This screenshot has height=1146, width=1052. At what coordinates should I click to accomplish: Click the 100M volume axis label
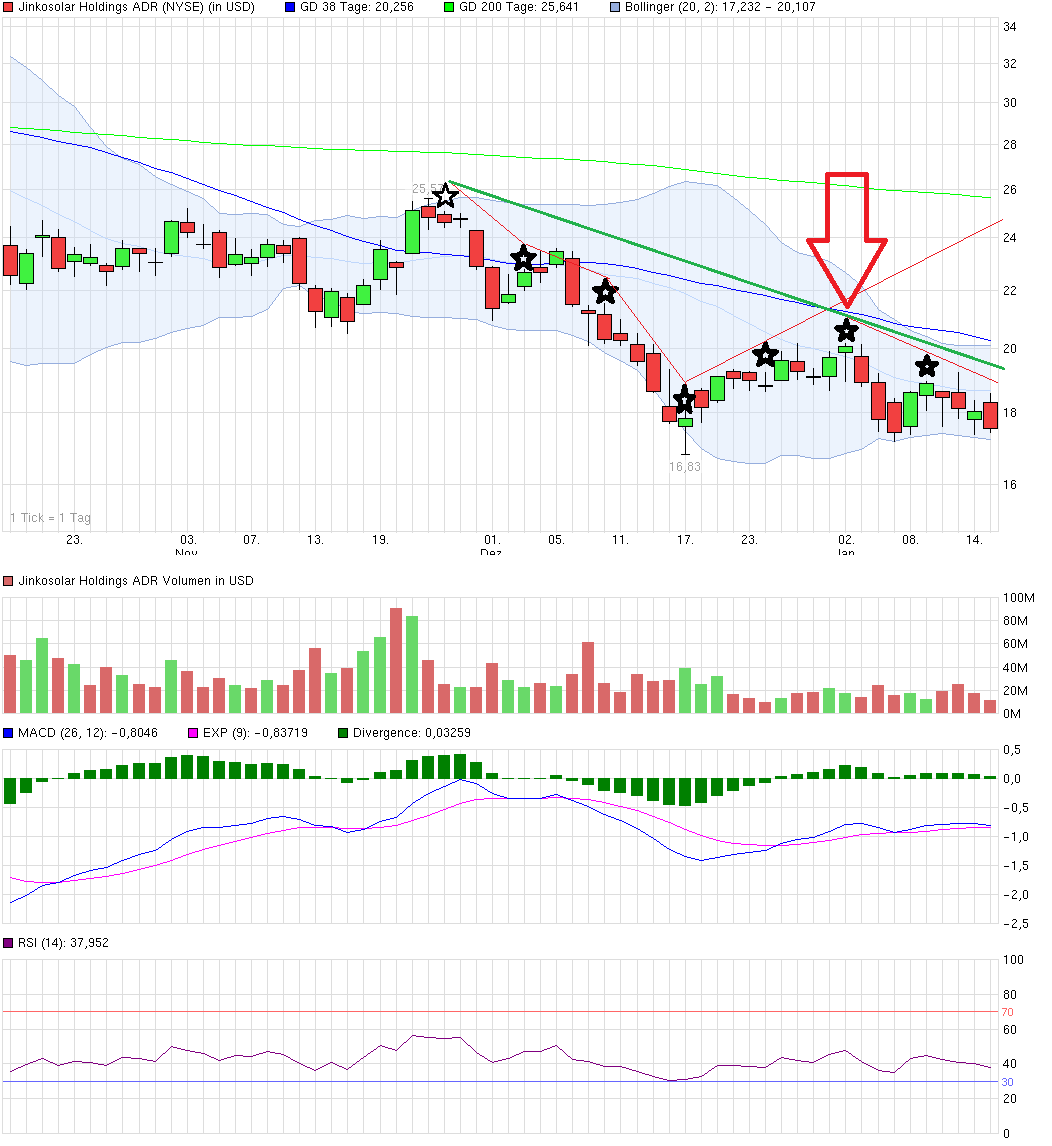pyautogui.click(x=1018, y=598)
